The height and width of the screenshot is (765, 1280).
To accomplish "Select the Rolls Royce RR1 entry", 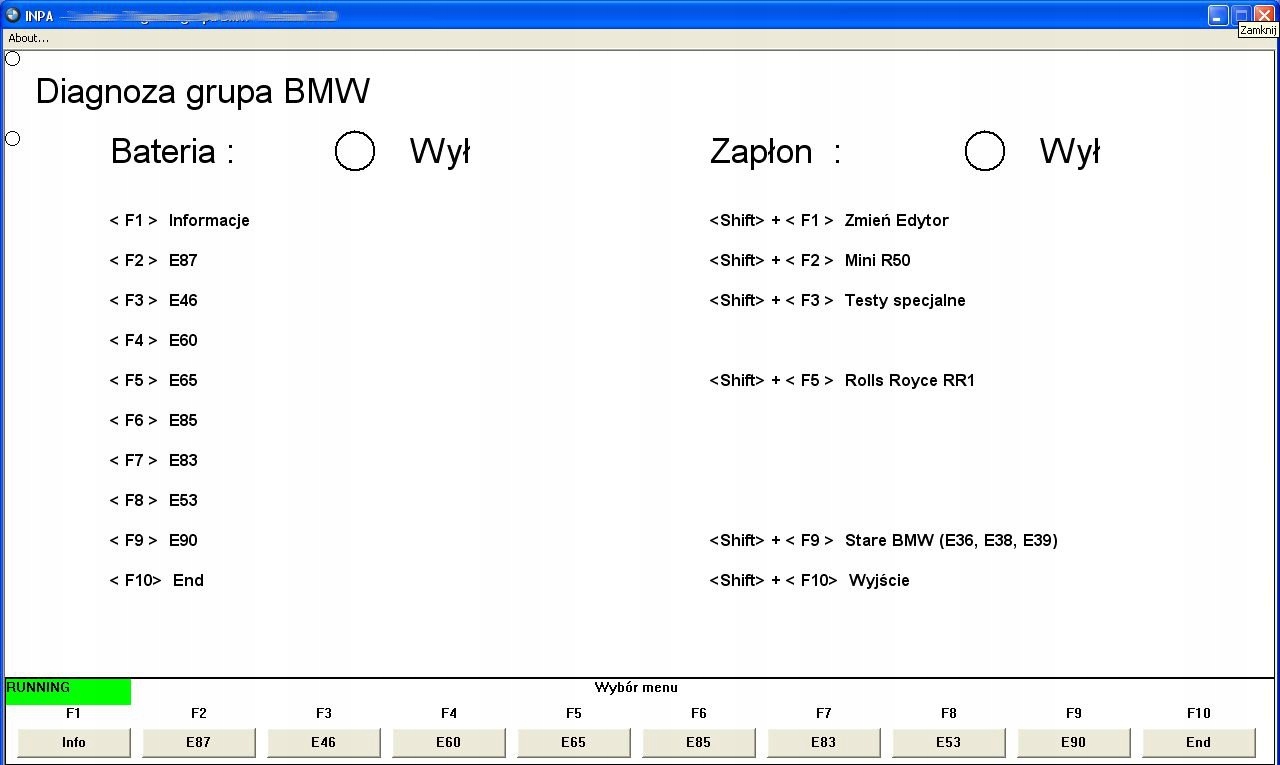I will pos(910,380).
